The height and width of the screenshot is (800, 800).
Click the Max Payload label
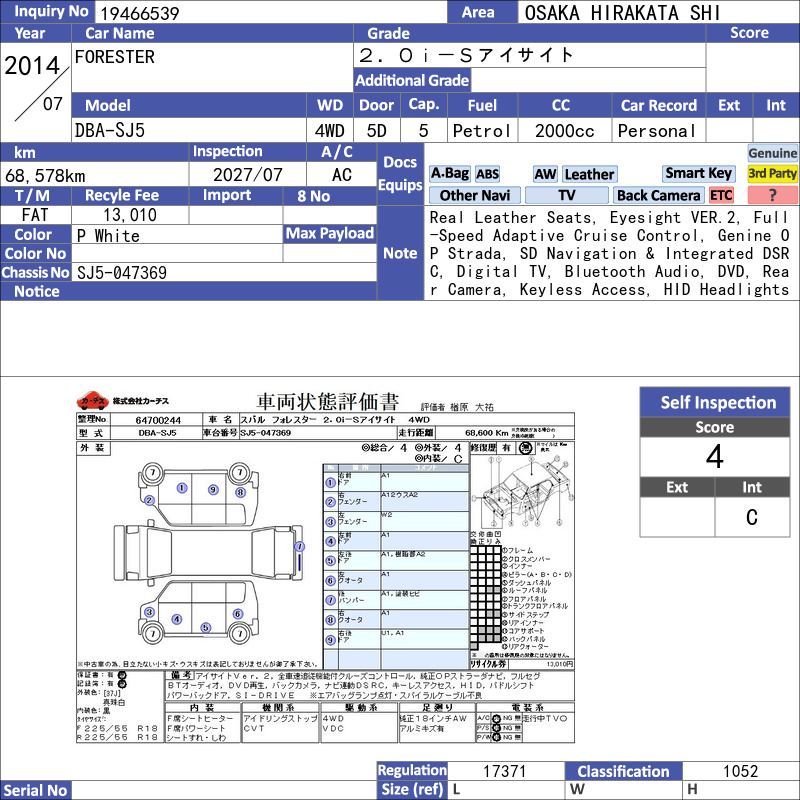330,233
